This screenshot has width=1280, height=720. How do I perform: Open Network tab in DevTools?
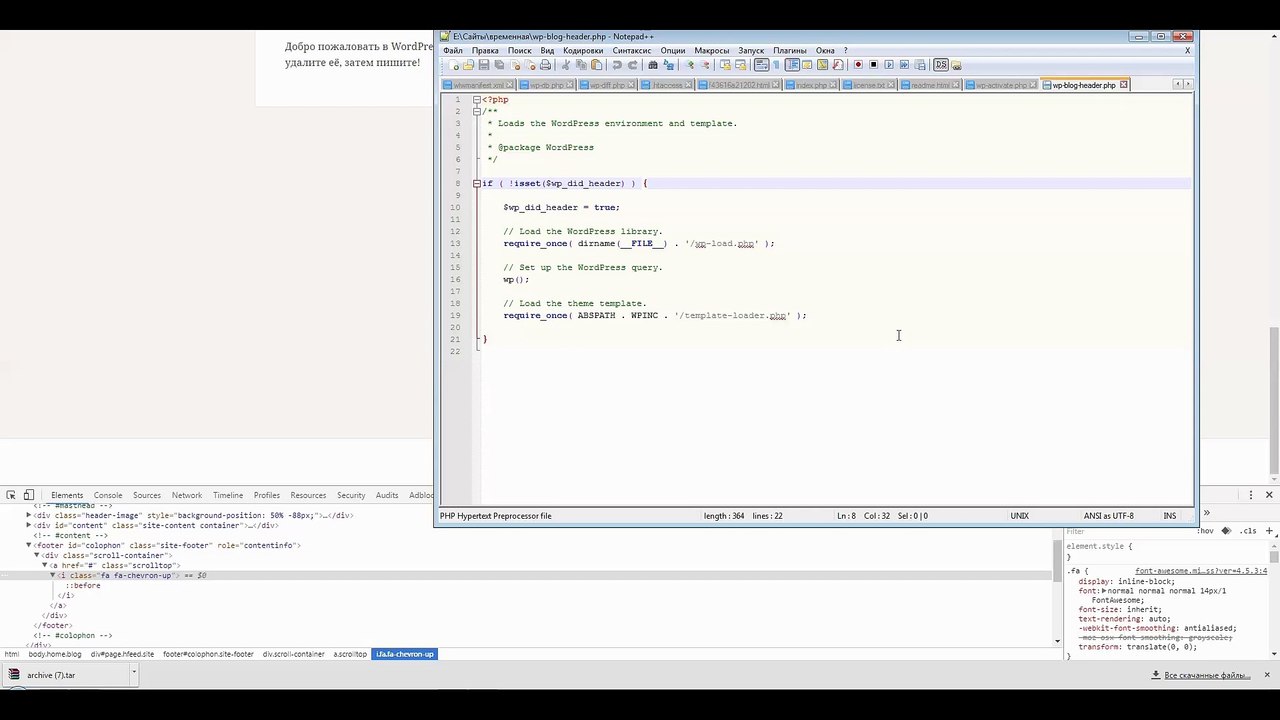click(187, 495)
